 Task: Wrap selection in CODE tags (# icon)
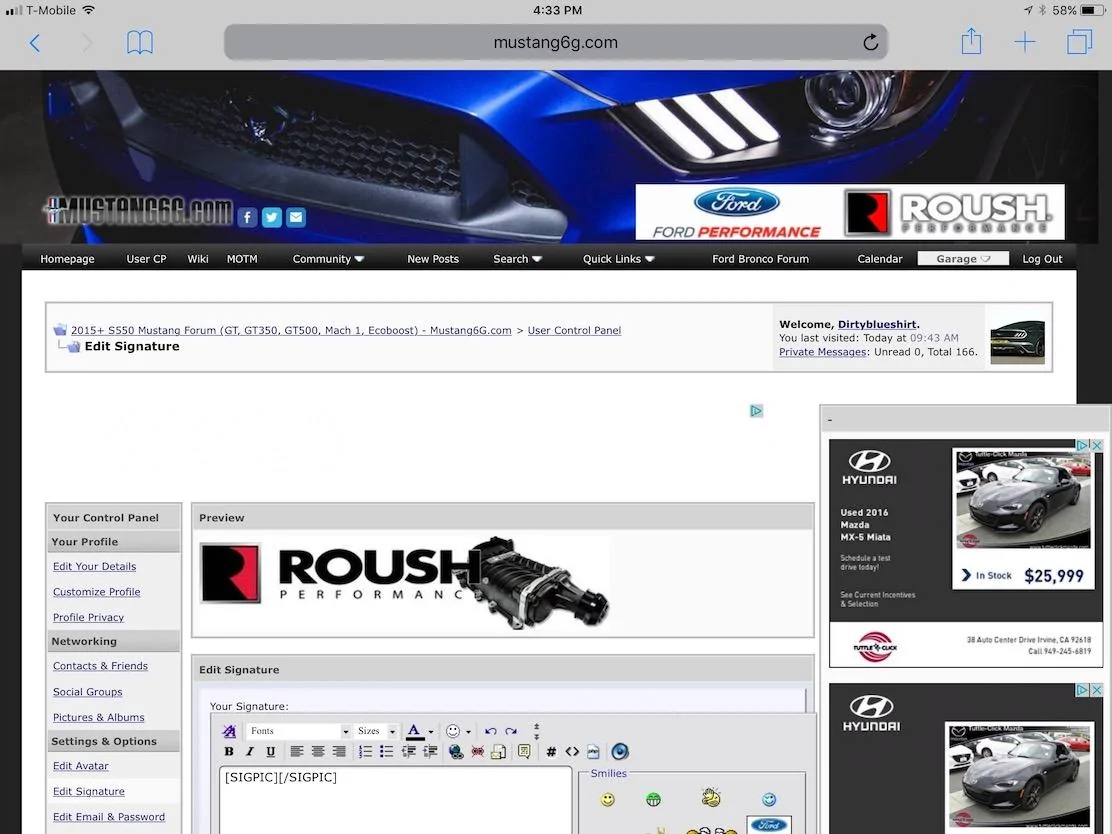tap(551, 752)
